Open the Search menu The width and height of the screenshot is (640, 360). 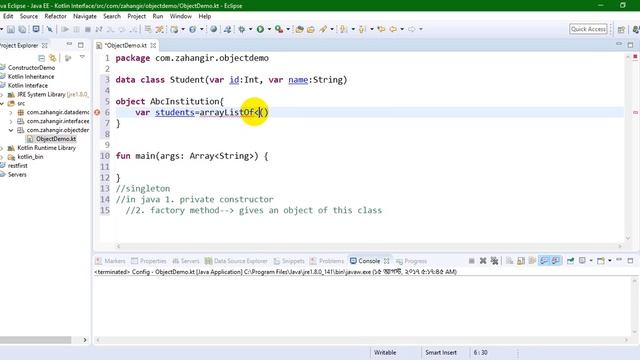tap(112, 16)
